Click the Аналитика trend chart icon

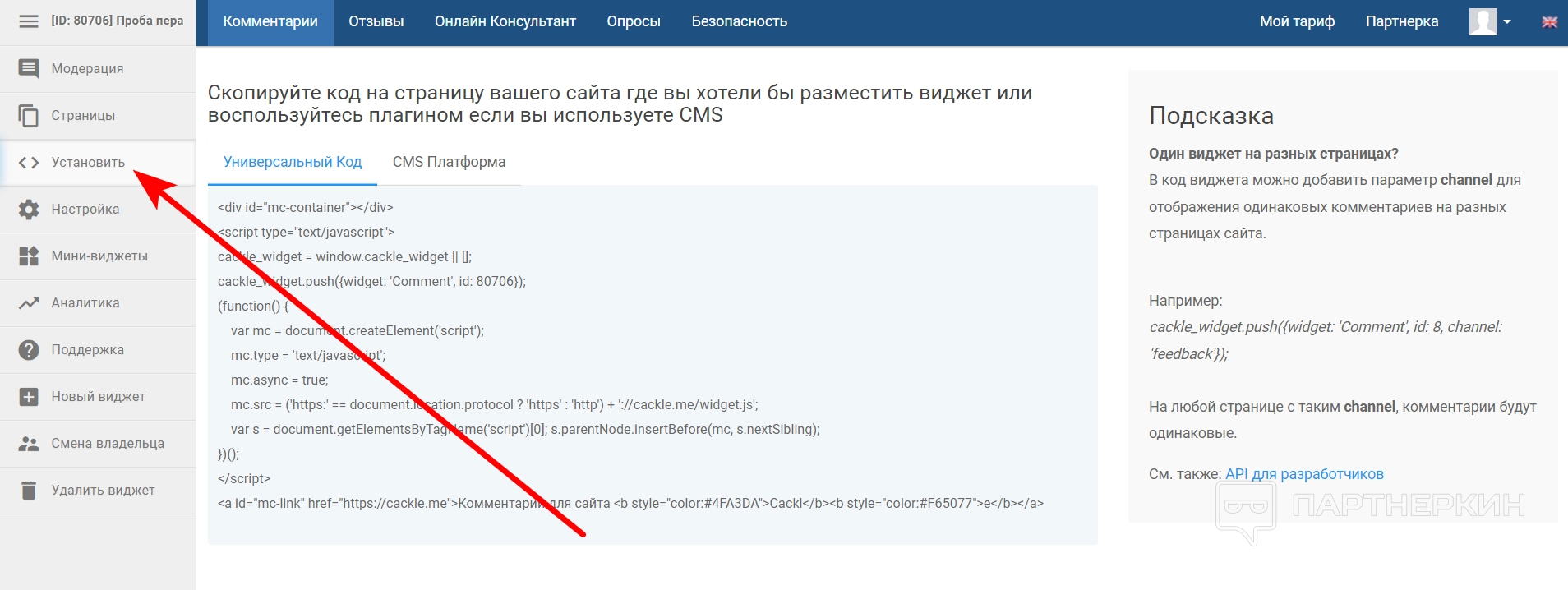[x=29, y=303]
